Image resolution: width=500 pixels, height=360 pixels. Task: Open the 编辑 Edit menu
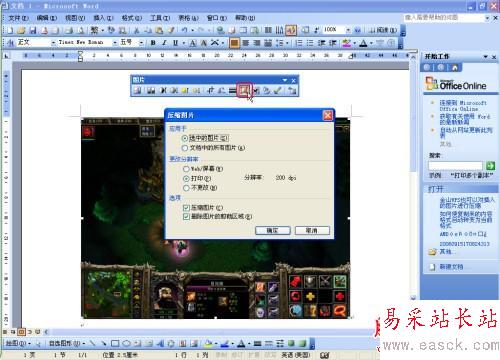pos(47,18)
